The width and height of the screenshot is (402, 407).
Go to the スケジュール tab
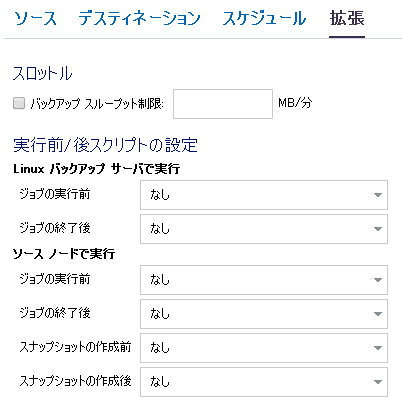pyautogui.click(x=264, y=18)
